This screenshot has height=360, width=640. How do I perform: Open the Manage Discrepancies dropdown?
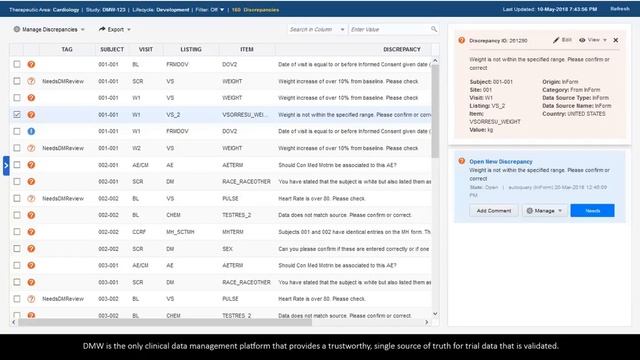(x=82, y=29)
